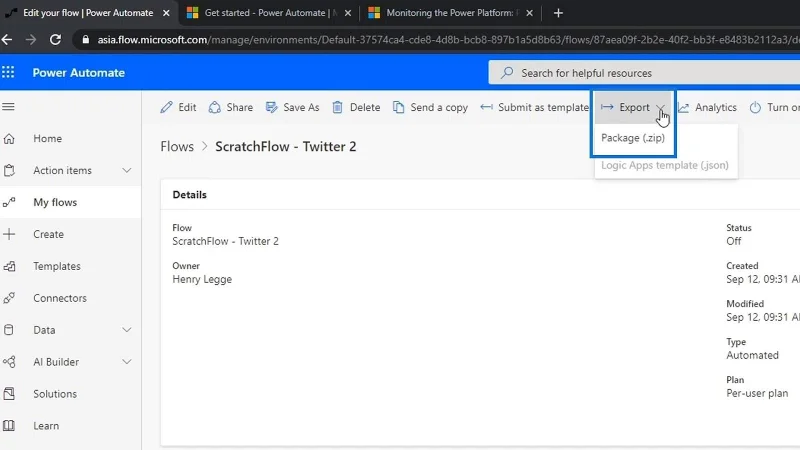The height and width of the screenshot is (450, 800).
Task: Switch to Get started - Power Automate tab
Action: [x=270, y=13]
